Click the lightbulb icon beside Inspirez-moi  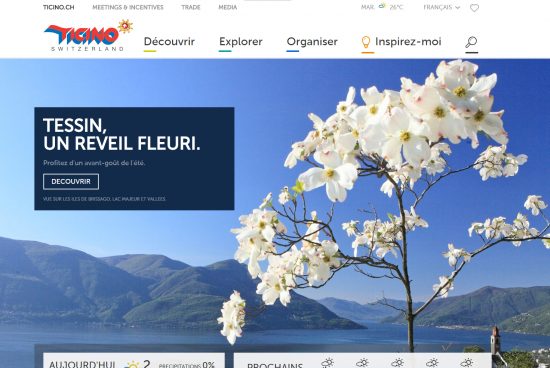point(366,42)
